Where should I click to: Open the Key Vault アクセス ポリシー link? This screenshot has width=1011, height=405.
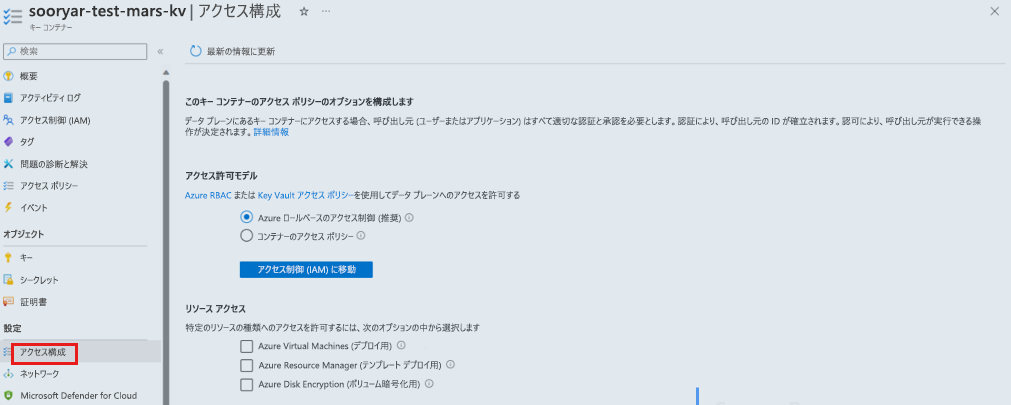coord(305,195)
